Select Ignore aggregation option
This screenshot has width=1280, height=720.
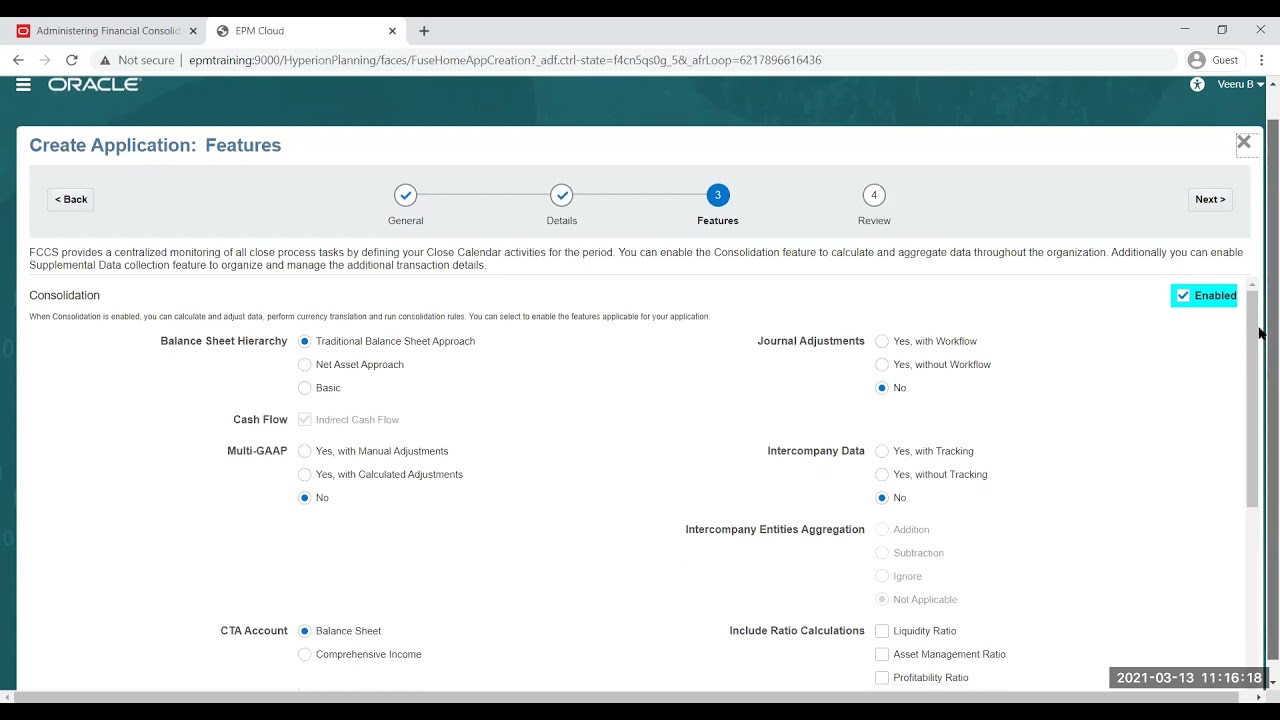882,576
